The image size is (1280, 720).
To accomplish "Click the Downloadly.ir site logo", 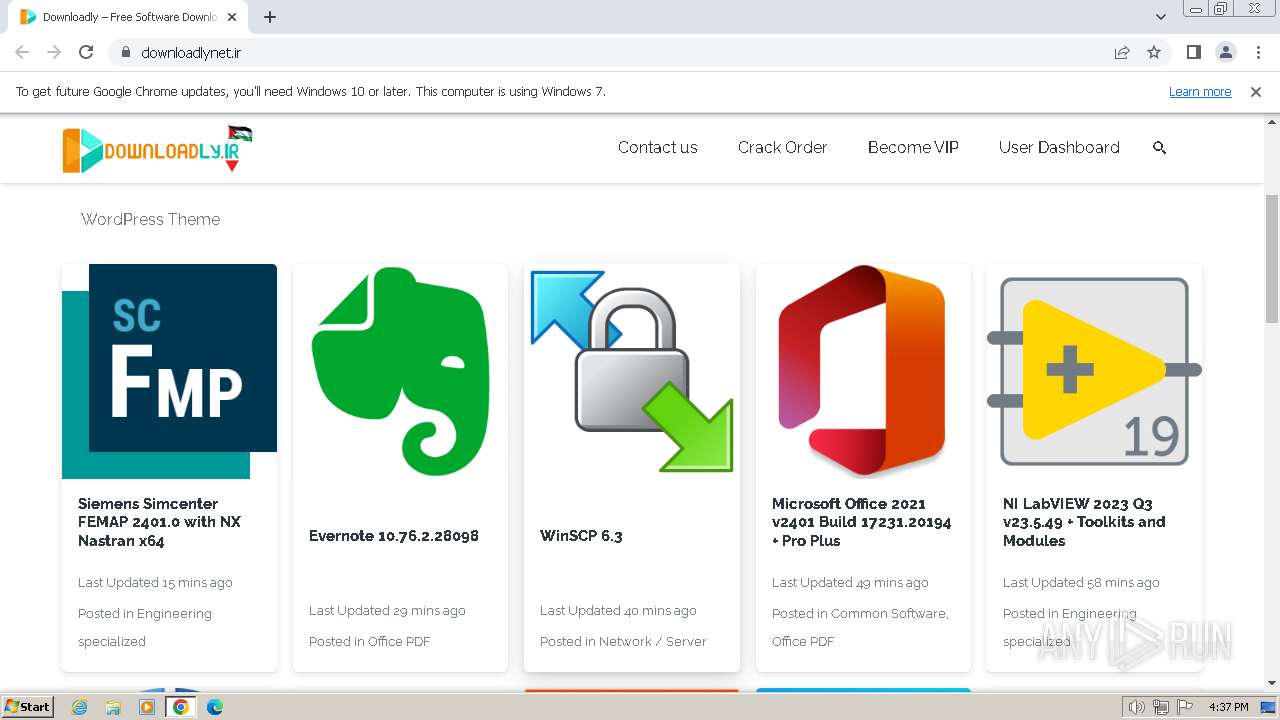I will [157, 149].
